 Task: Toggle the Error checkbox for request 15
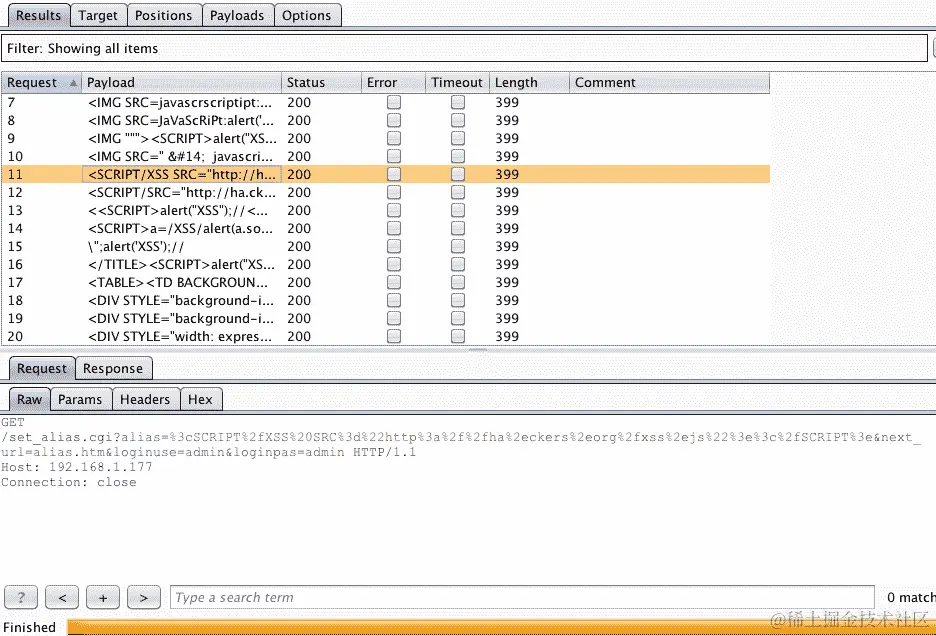[393, 246]
